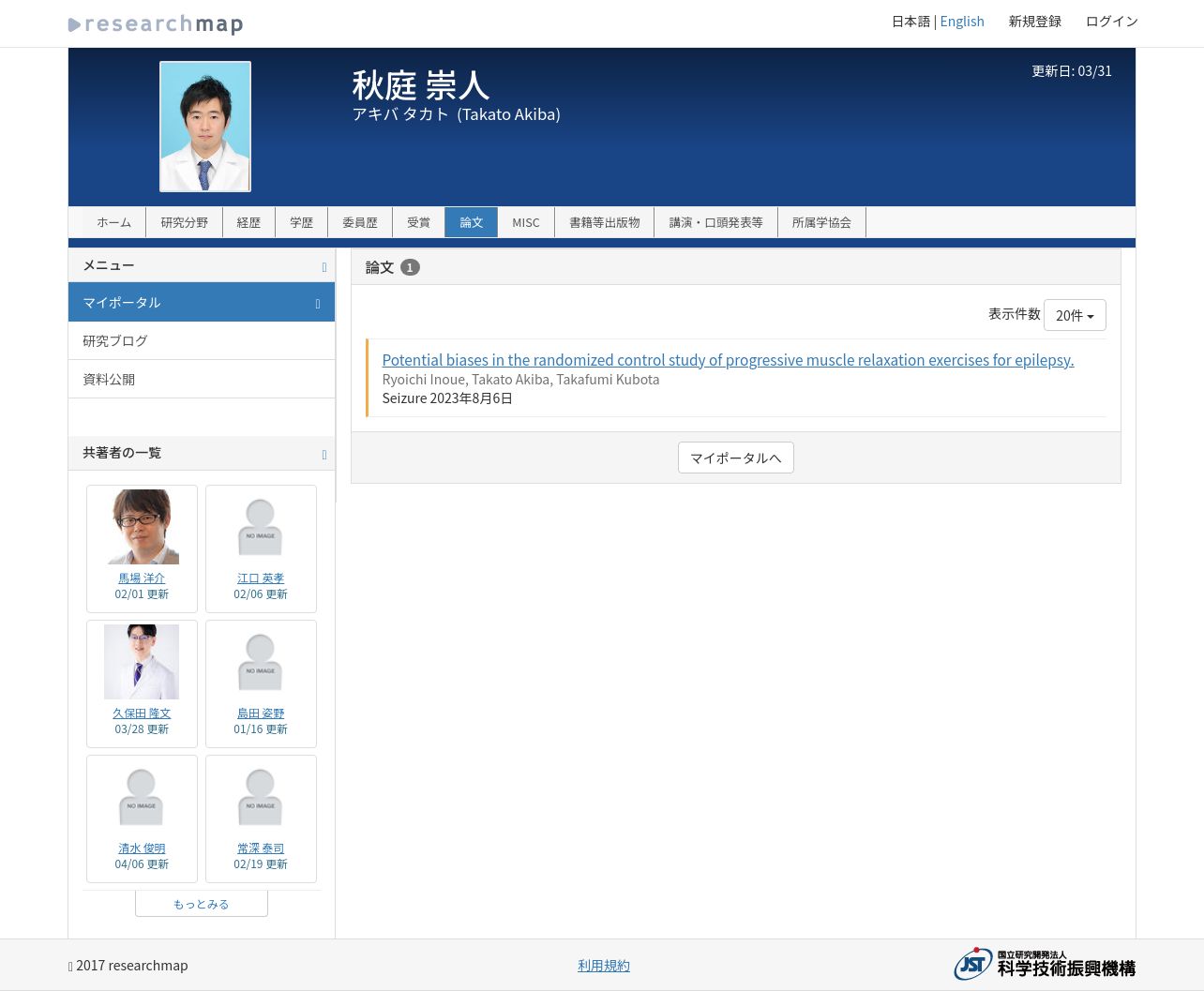
Task: Open the 学歴 tab
Action: pos(301,222)
